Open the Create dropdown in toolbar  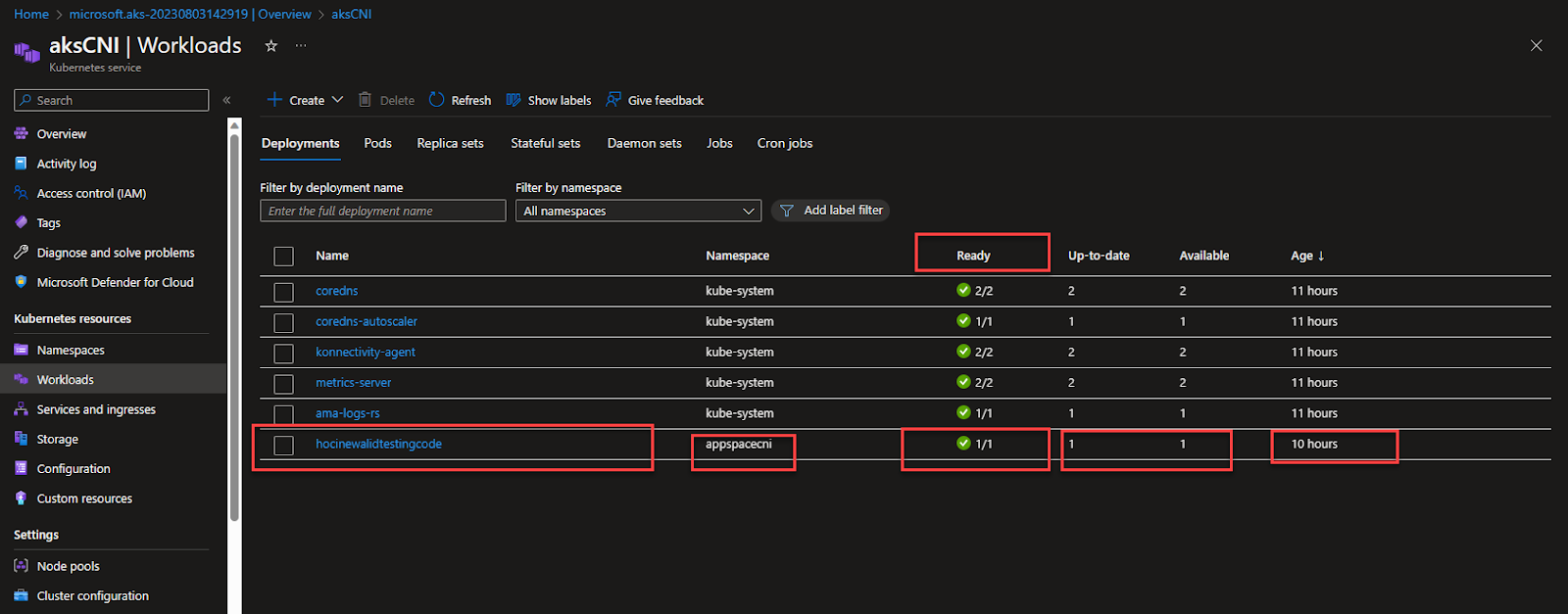(305, 100)
